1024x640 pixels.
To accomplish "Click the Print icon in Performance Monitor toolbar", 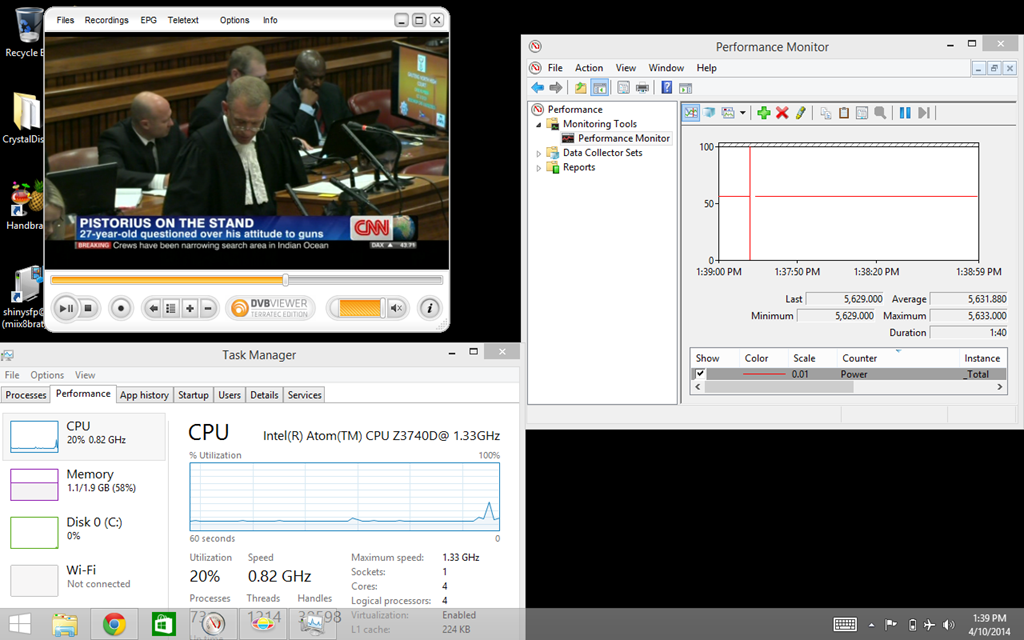I will (642, 88).
